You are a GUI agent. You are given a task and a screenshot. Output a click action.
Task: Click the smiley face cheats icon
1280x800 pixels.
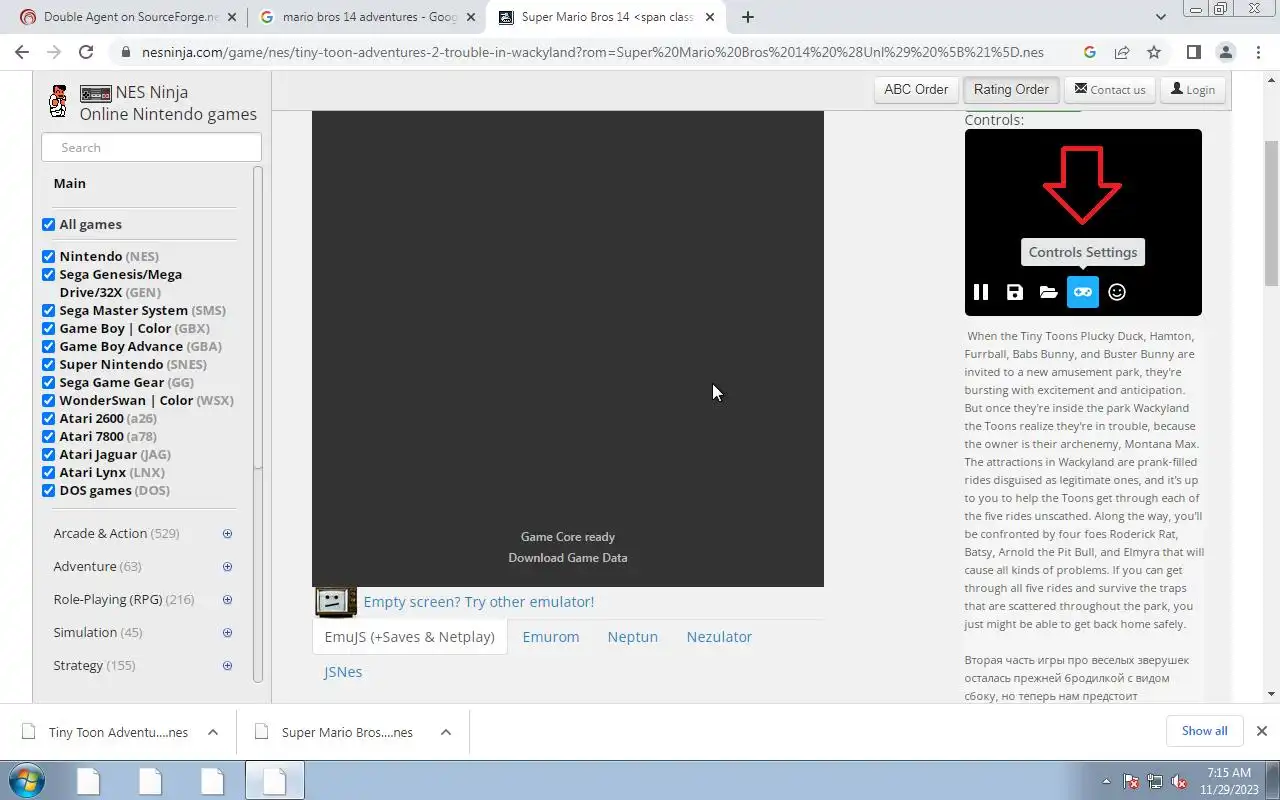pos(1117,292)
